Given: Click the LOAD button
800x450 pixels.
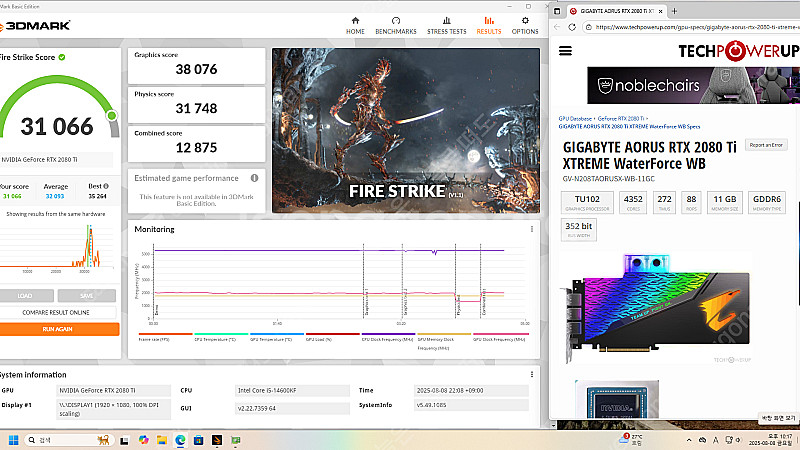Looking at the screenshot, I should pos(26,295).
